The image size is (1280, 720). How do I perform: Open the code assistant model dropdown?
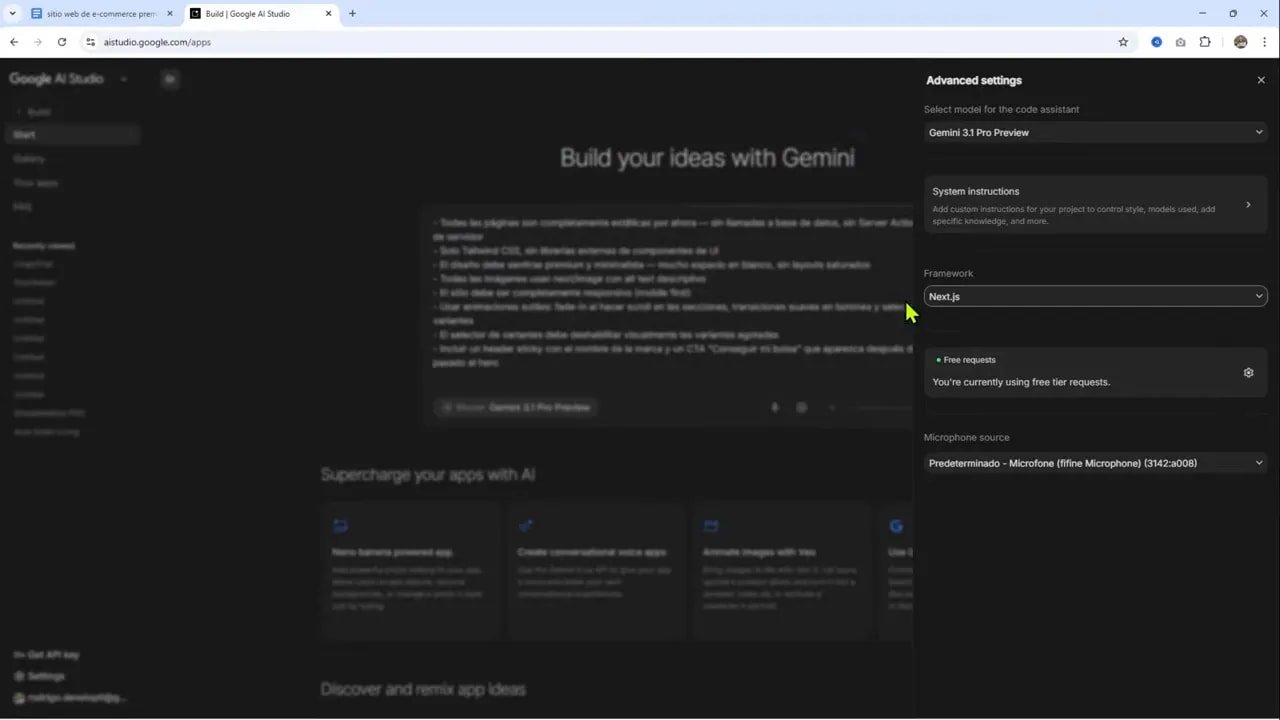coord(1094,132)
